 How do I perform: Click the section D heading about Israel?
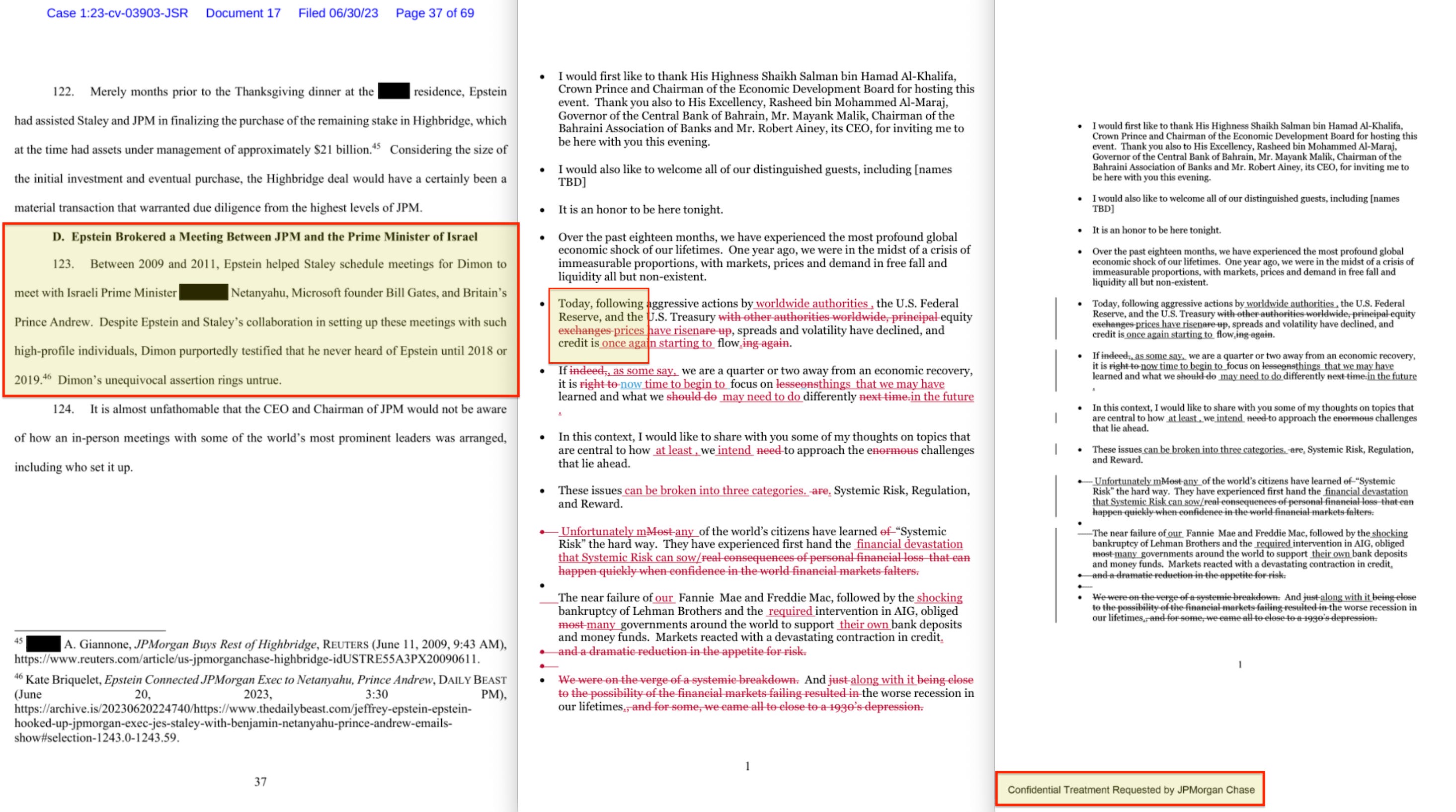pyautogui.click(x=264, y=237)
